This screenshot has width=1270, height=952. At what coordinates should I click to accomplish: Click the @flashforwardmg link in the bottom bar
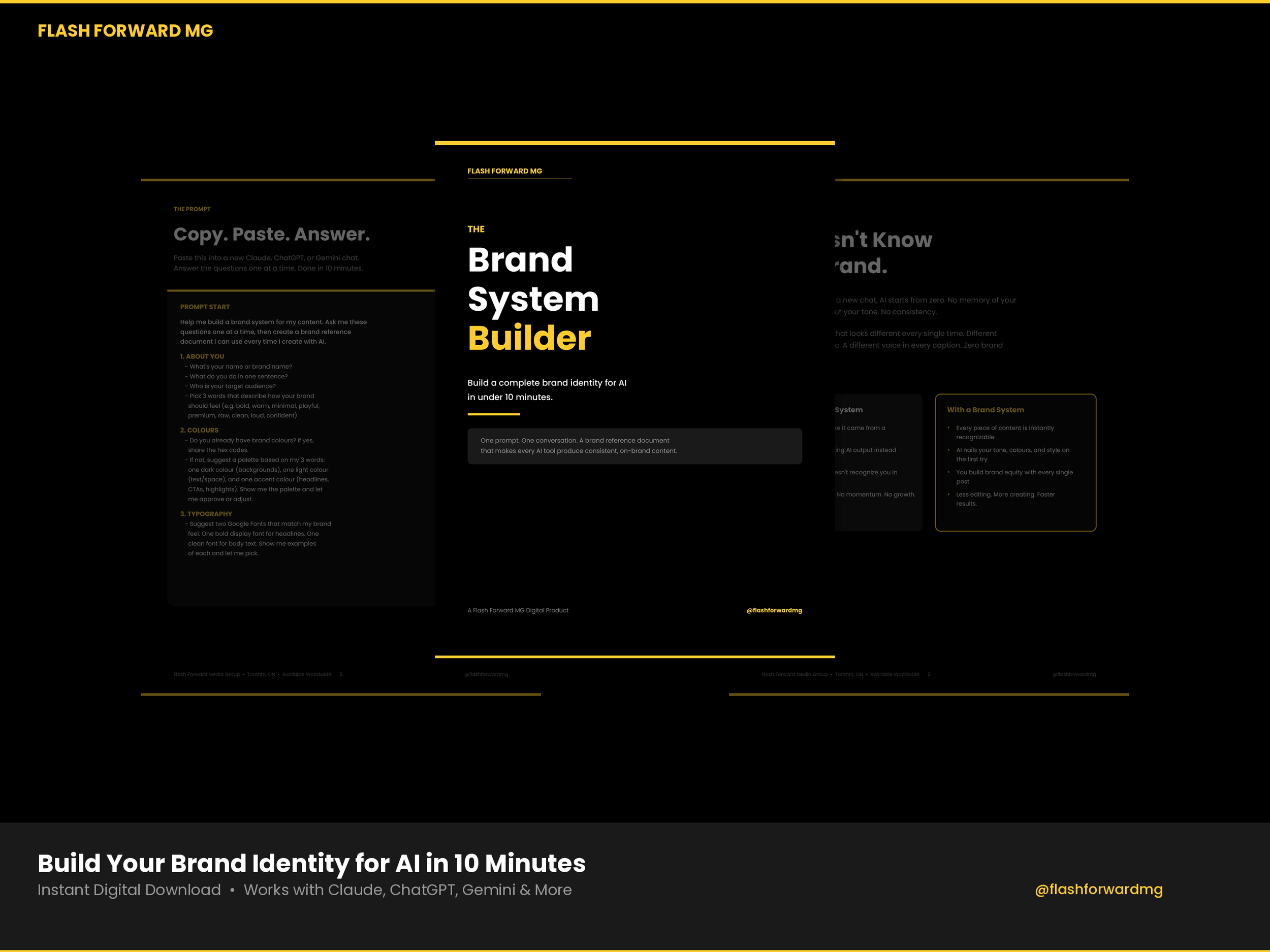click(1098, 890)
